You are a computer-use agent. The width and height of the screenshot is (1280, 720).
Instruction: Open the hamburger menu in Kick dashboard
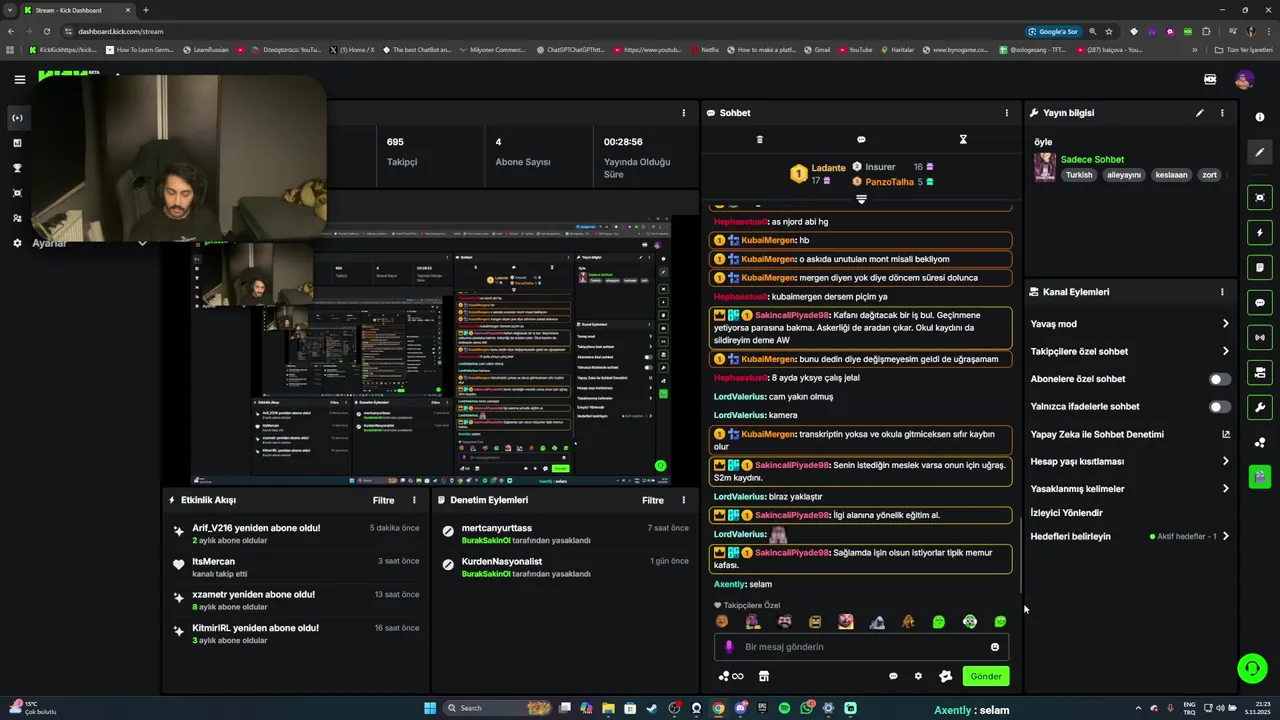tap(19, 79)
